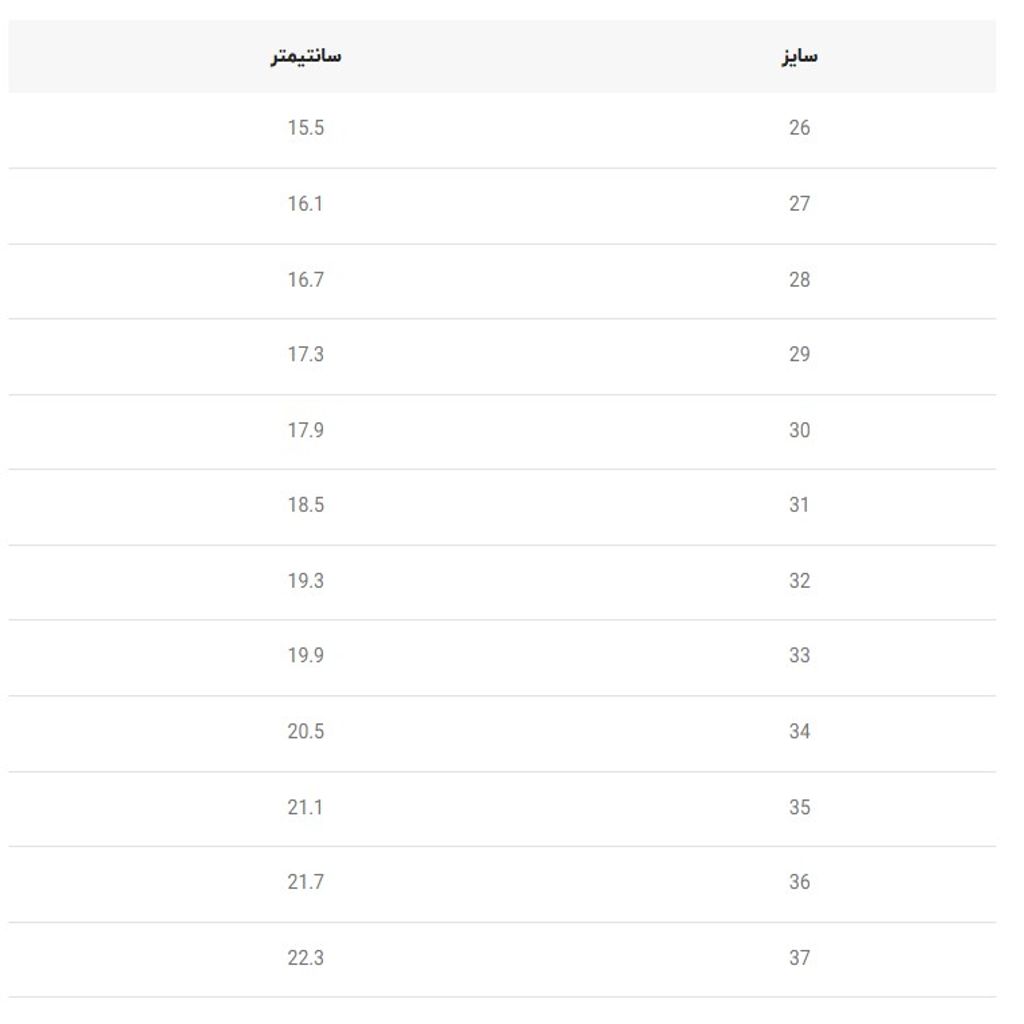Viewport: 1024px width, 1024px height.
Task: Select size 29 cell
Action: (799, 354)
